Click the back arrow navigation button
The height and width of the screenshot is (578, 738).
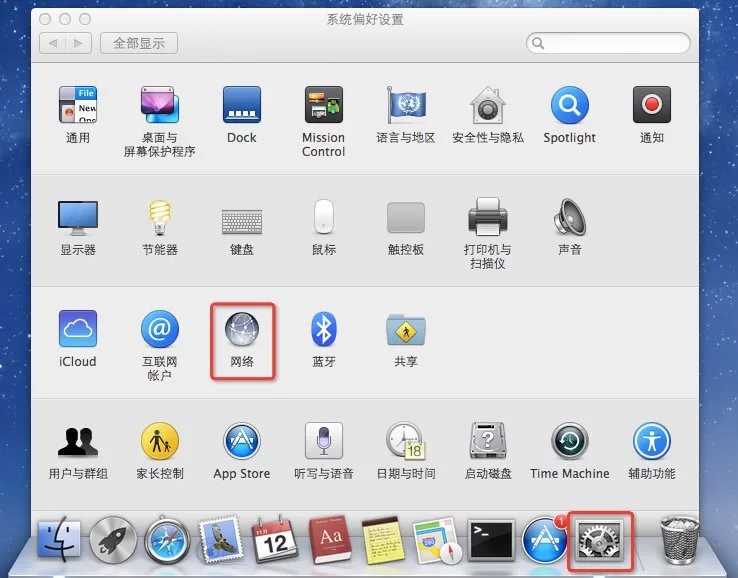tap(53, 44)
